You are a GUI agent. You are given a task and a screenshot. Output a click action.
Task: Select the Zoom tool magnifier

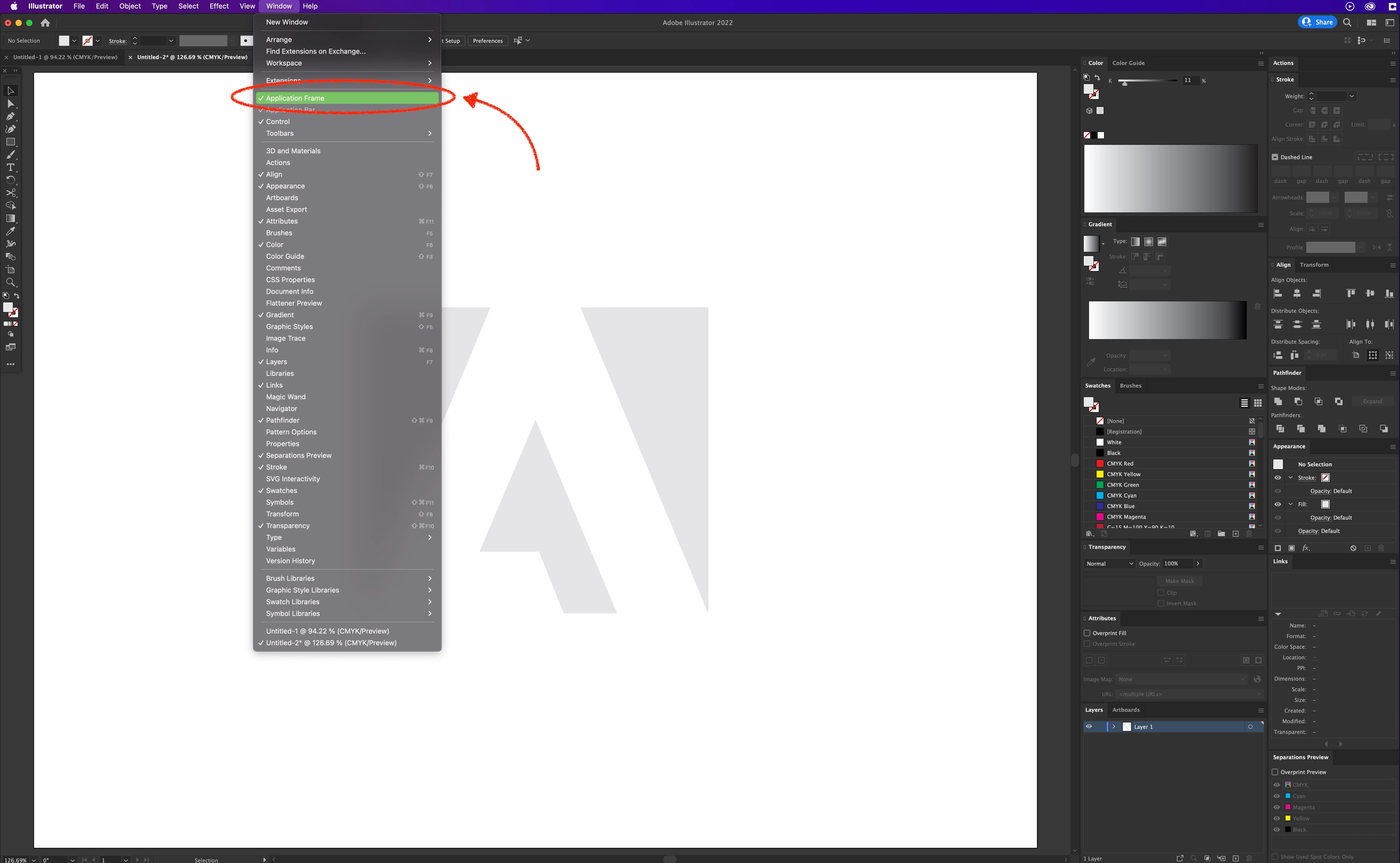point(10,282)
